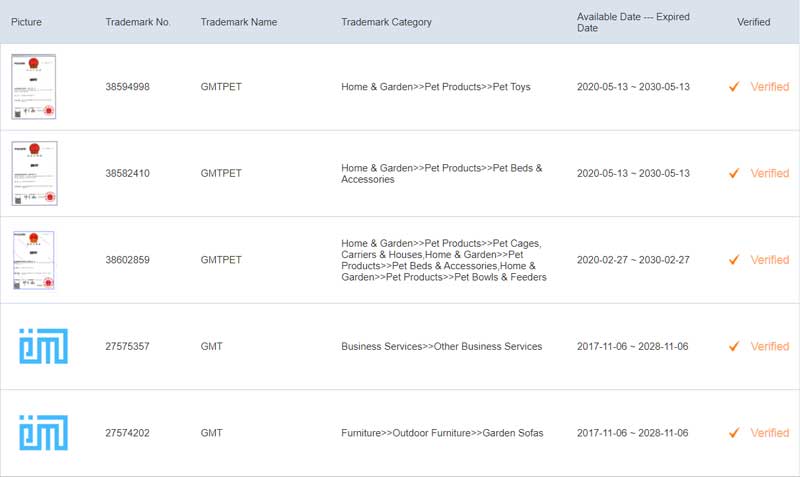Open certificate thumbnail for trademark 38602859
The image size is (800, 477).
point(33,260)
